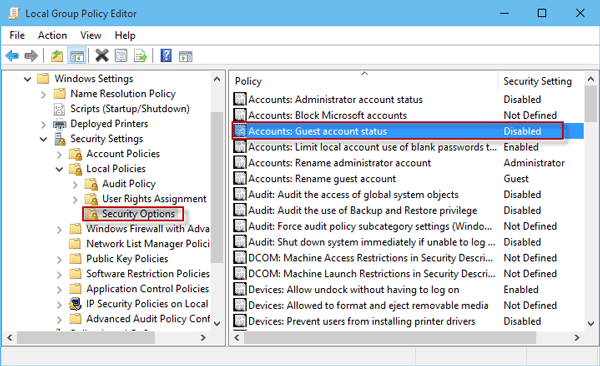This screenshot has width=600, height=366.
Task: Select Accounts: Rename guest account policy
Action: pos(322,179)
